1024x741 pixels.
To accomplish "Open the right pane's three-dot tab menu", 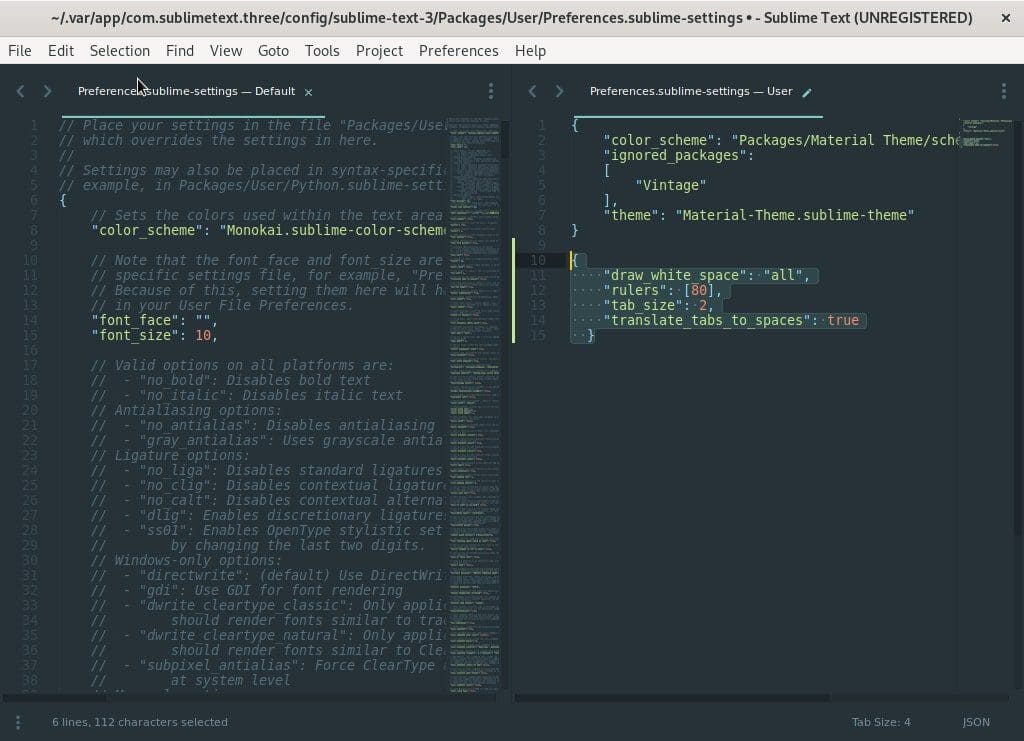I will coord(1003,91).
